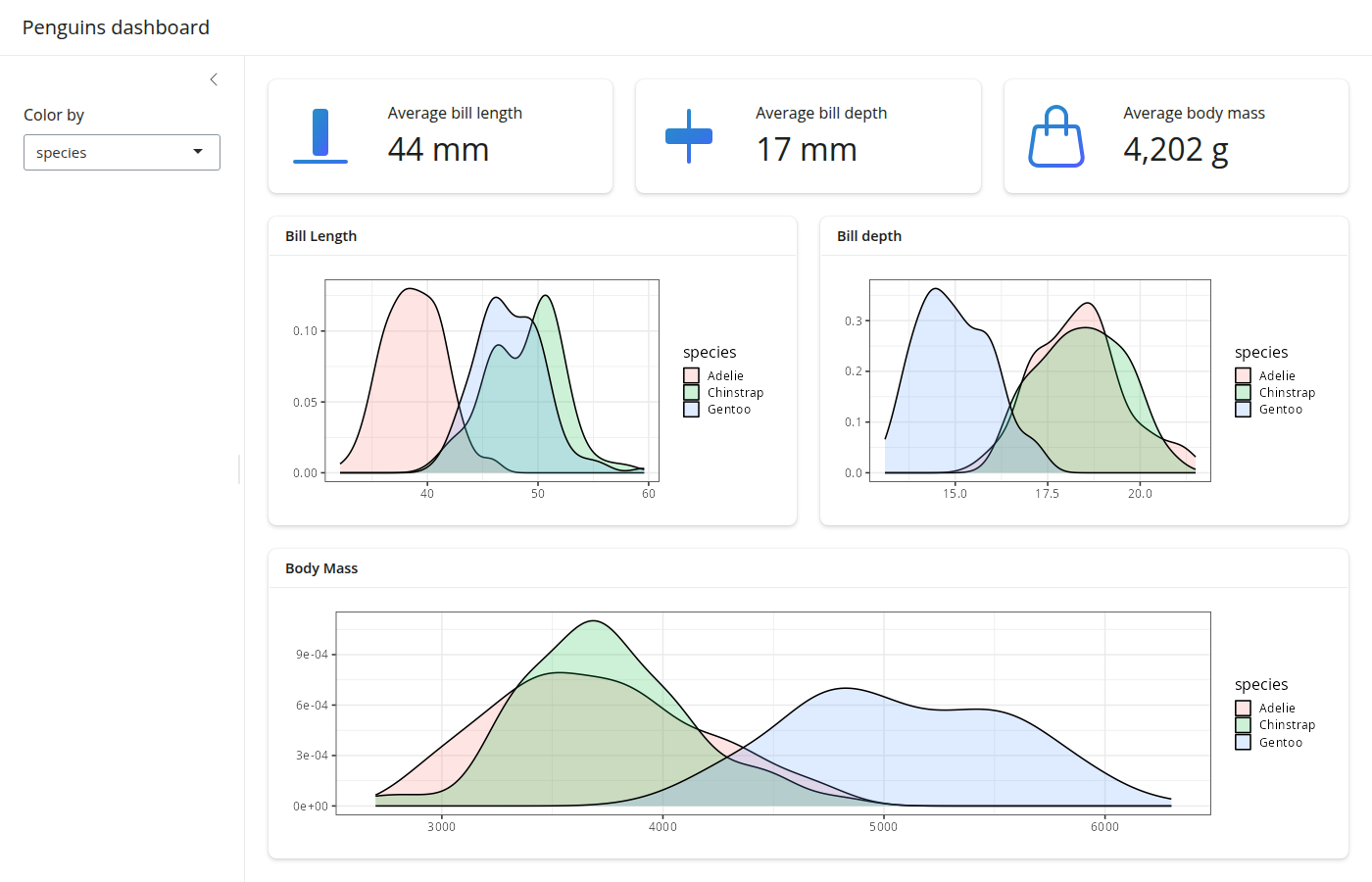Click the Chinstrap swatch in Bill Length legend

click(692, 392)
